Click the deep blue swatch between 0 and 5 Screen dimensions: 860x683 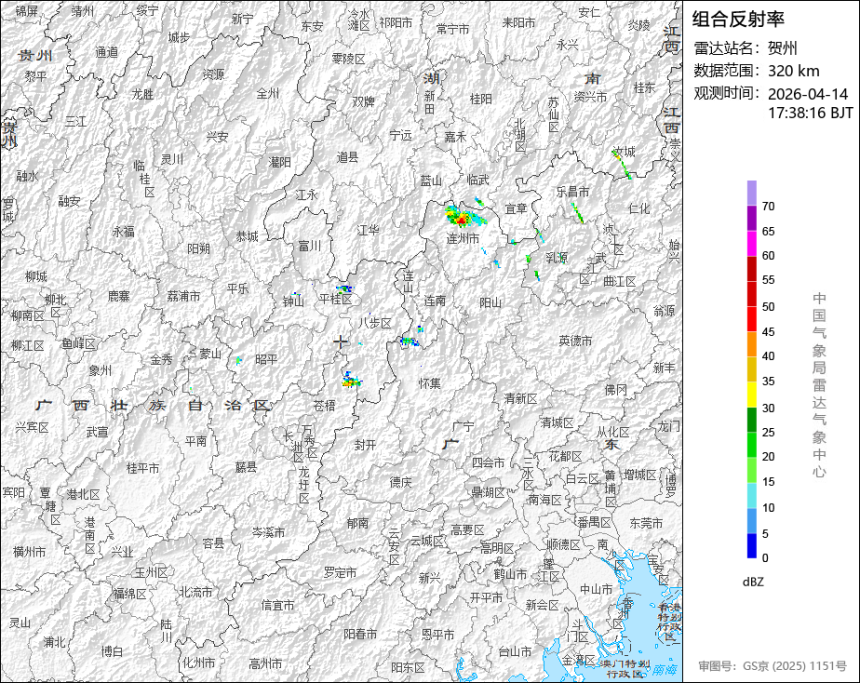pyautogui.click(x=752, y=546)
